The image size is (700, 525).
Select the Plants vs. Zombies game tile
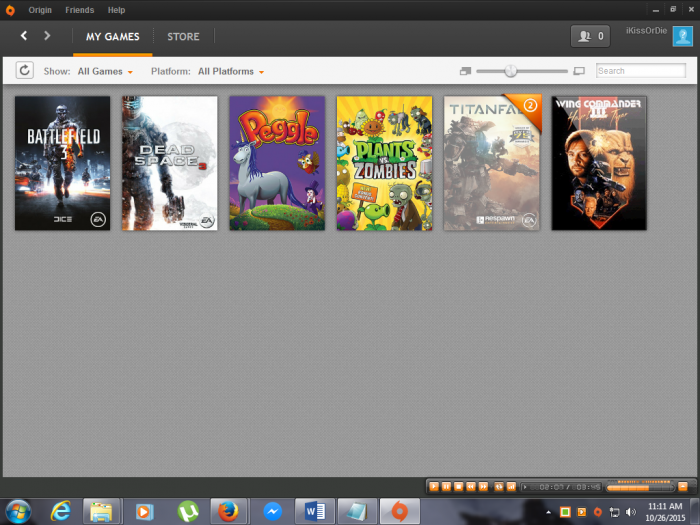click(384, 163)
